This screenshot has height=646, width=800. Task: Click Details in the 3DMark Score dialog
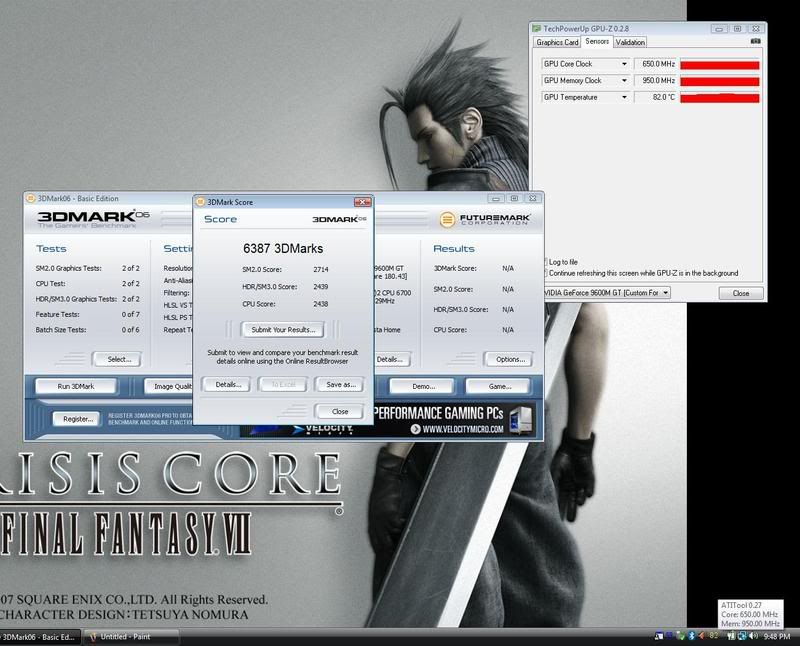point(227,384)
